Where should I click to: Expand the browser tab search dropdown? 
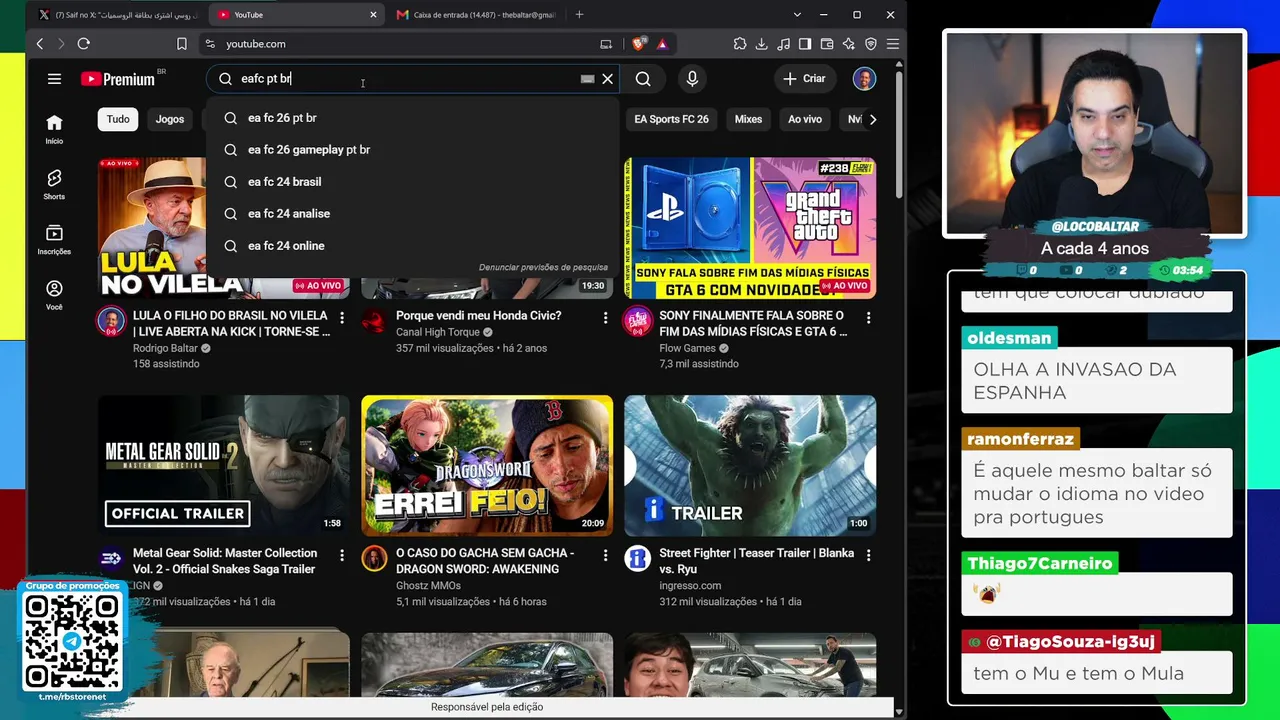797,15
